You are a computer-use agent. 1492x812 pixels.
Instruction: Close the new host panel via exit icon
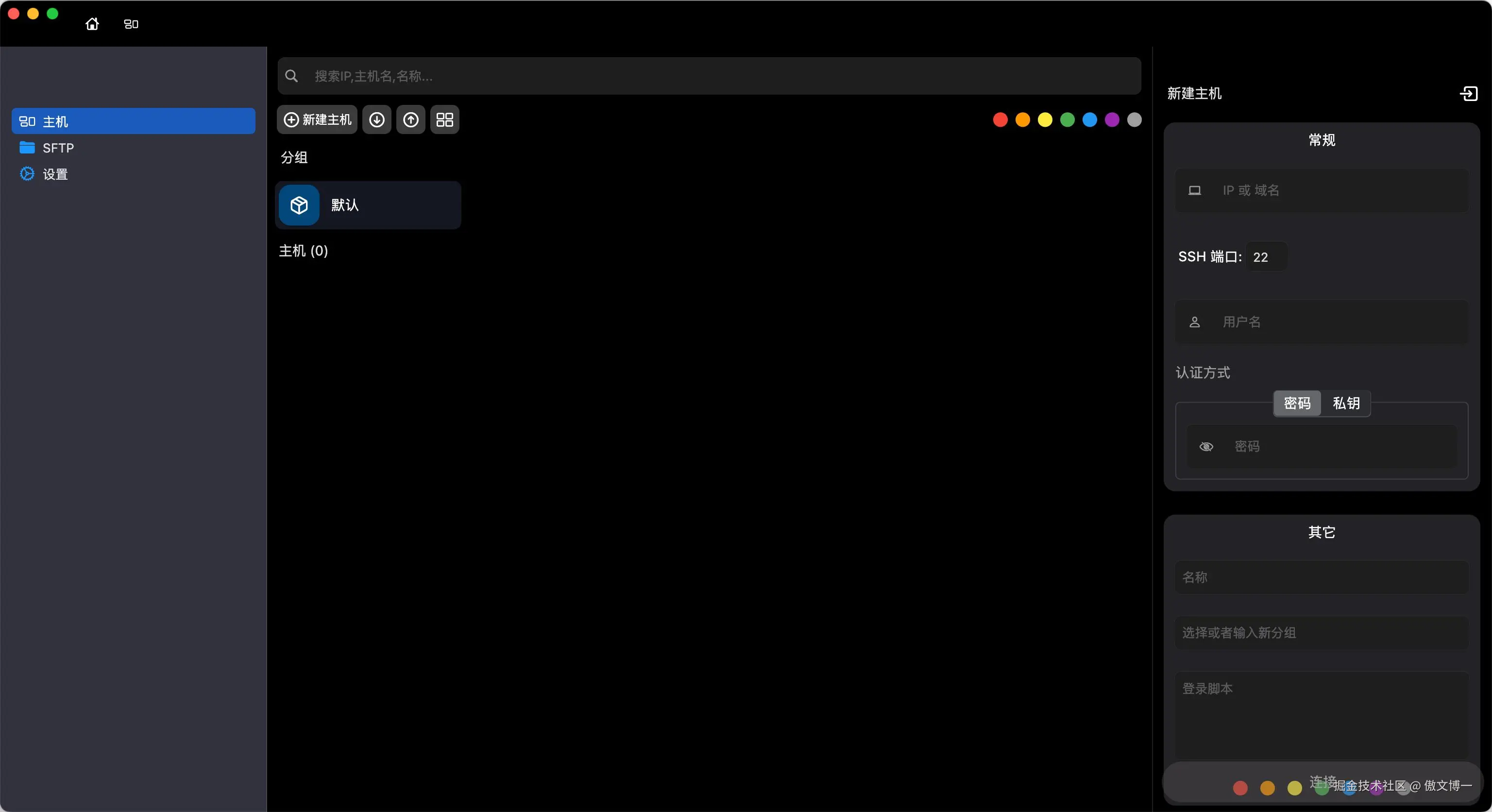[x=1468, y=93]
